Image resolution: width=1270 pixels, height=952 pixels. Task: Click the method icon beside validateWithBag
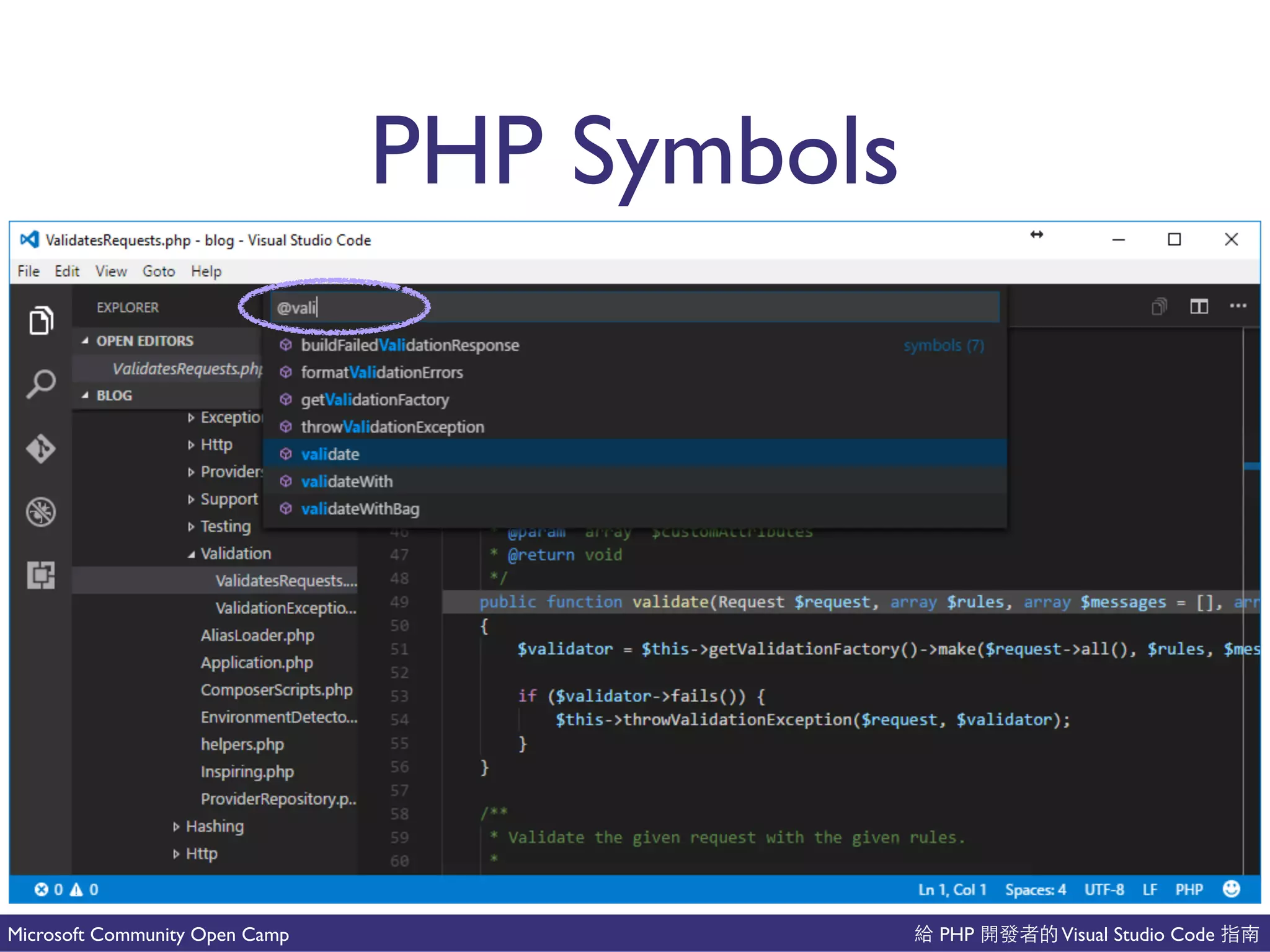(x=286, y=508)
